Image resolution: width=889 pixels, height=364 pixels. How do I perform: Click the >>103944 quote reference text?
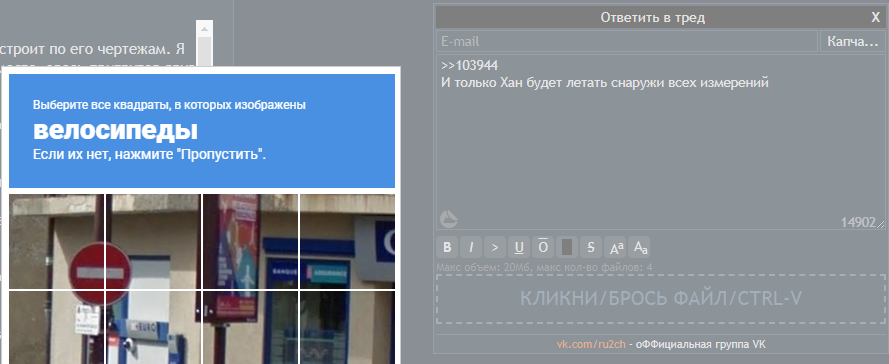tap(469, 66)
